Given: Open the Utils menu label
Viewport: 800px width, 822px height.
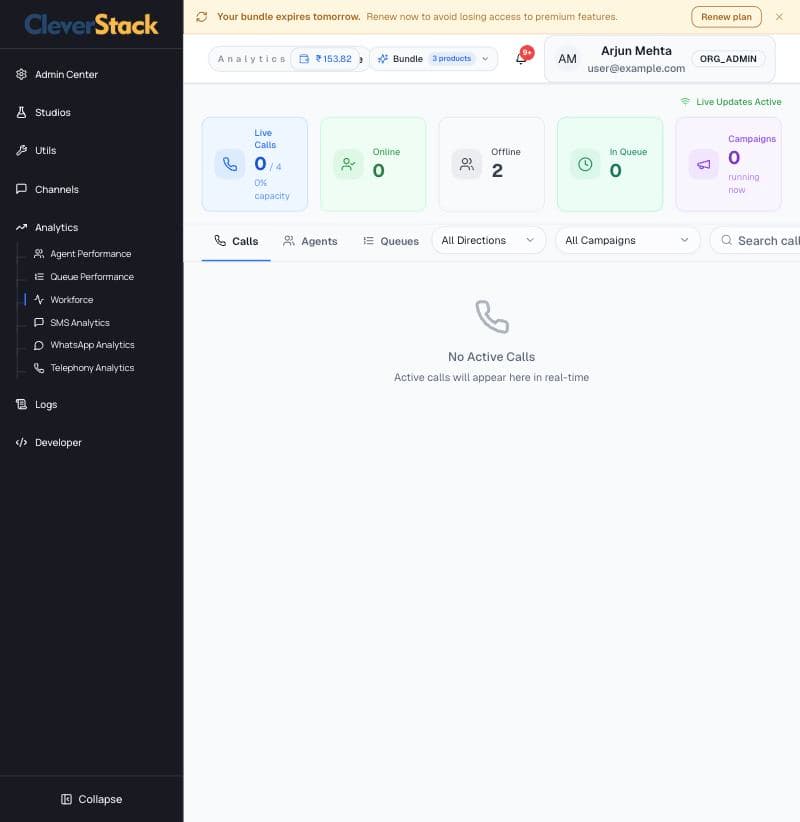Looking at the screenshot, I should [x=46, y=150].
